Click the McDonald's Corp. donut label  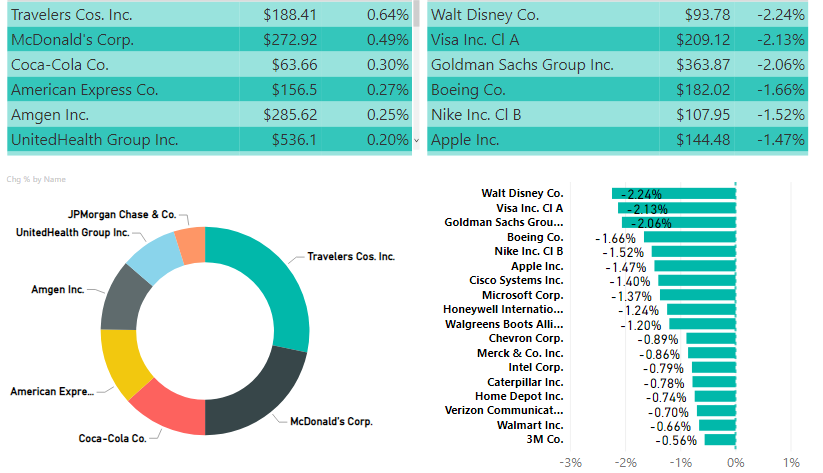331,421
